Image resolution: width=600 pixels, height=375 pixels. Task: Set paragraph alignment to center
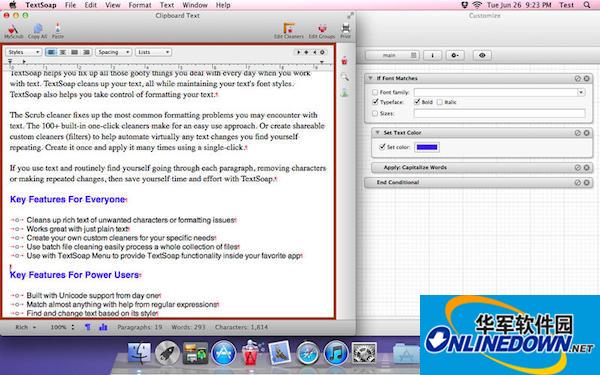(62, 52)
